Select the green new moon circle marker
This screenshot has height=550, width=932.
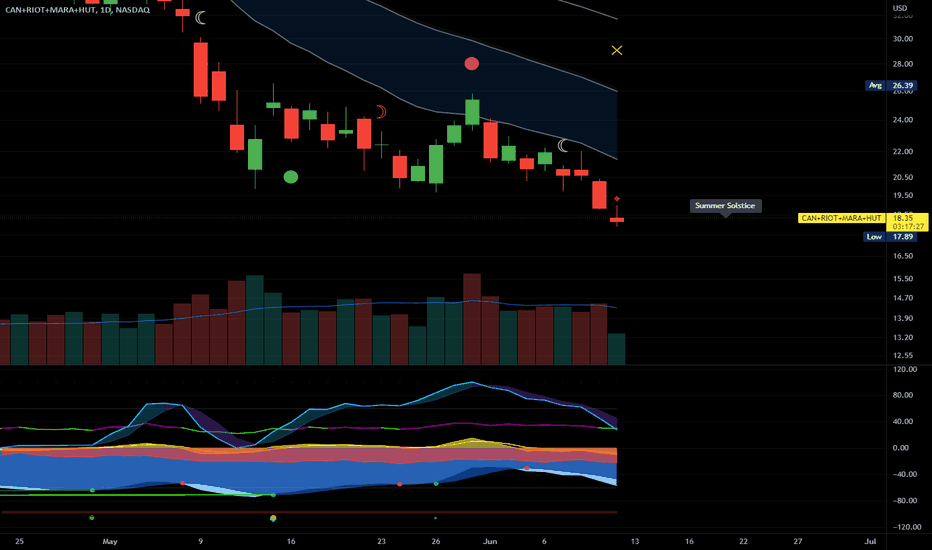pos(291,177)
